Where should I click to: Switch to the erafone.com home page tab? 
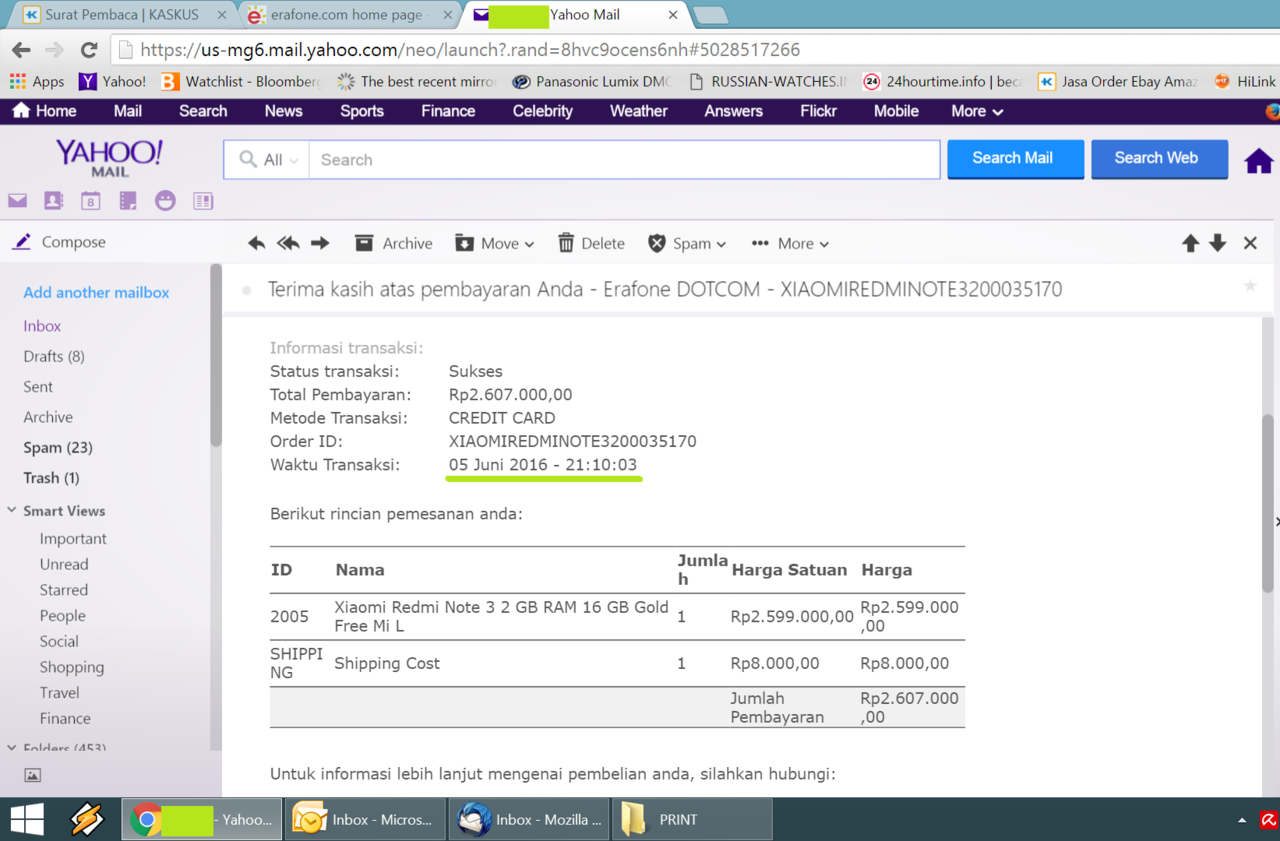(349, 15)
